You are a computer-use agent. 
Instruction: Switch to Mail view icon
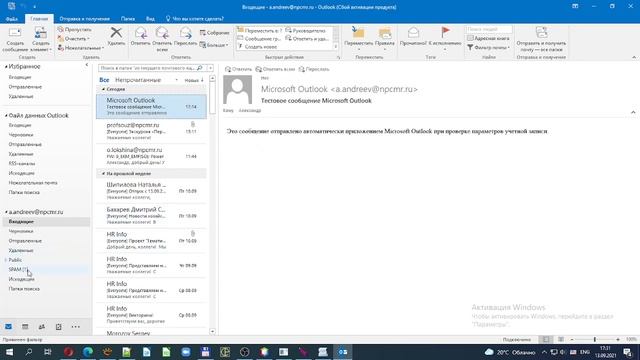tap(9, 327)
